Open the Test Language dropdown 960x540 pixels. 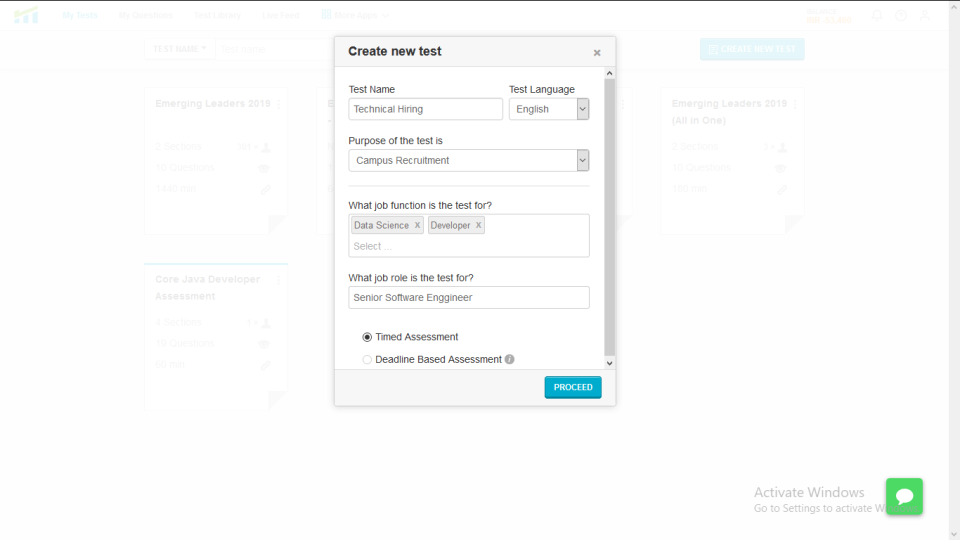pos(548,109)
